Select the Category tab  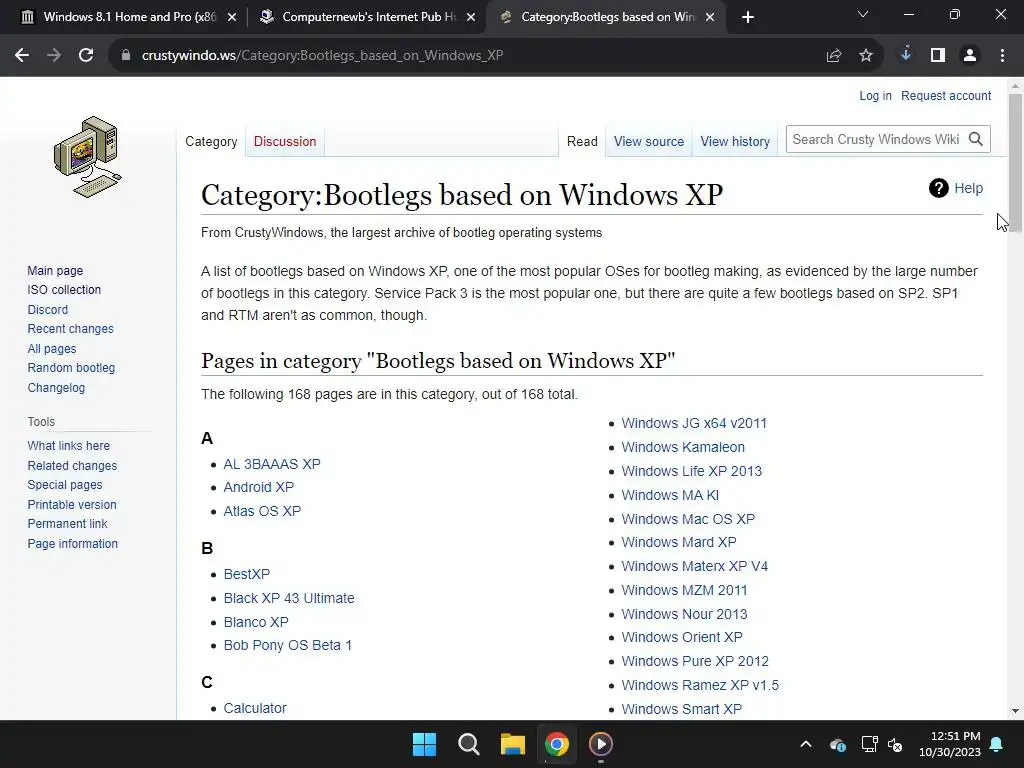(x=211, y=141)
